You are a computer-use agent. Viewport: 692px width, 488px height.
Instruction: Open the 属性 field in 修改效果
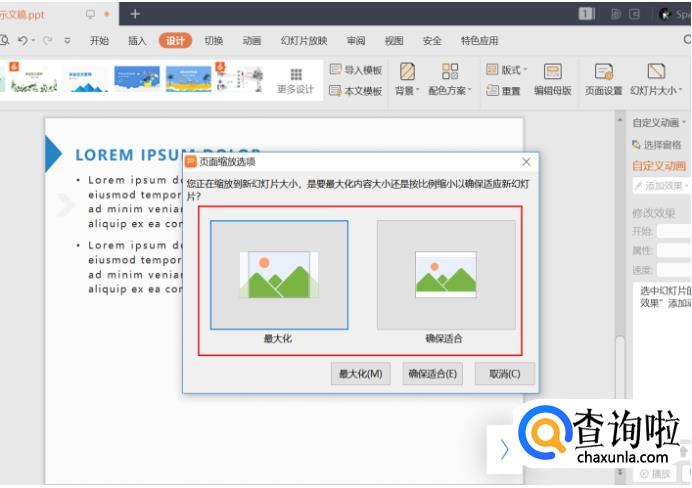click(x=674, y=251)
